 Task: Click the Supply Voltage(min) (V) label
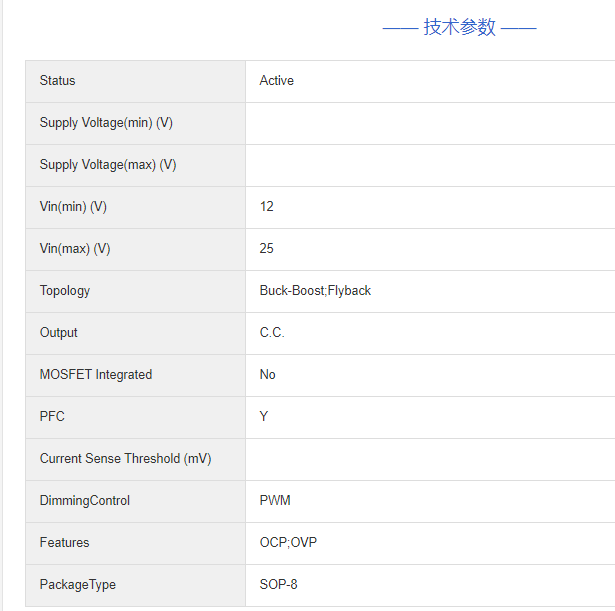pos(106,123)
